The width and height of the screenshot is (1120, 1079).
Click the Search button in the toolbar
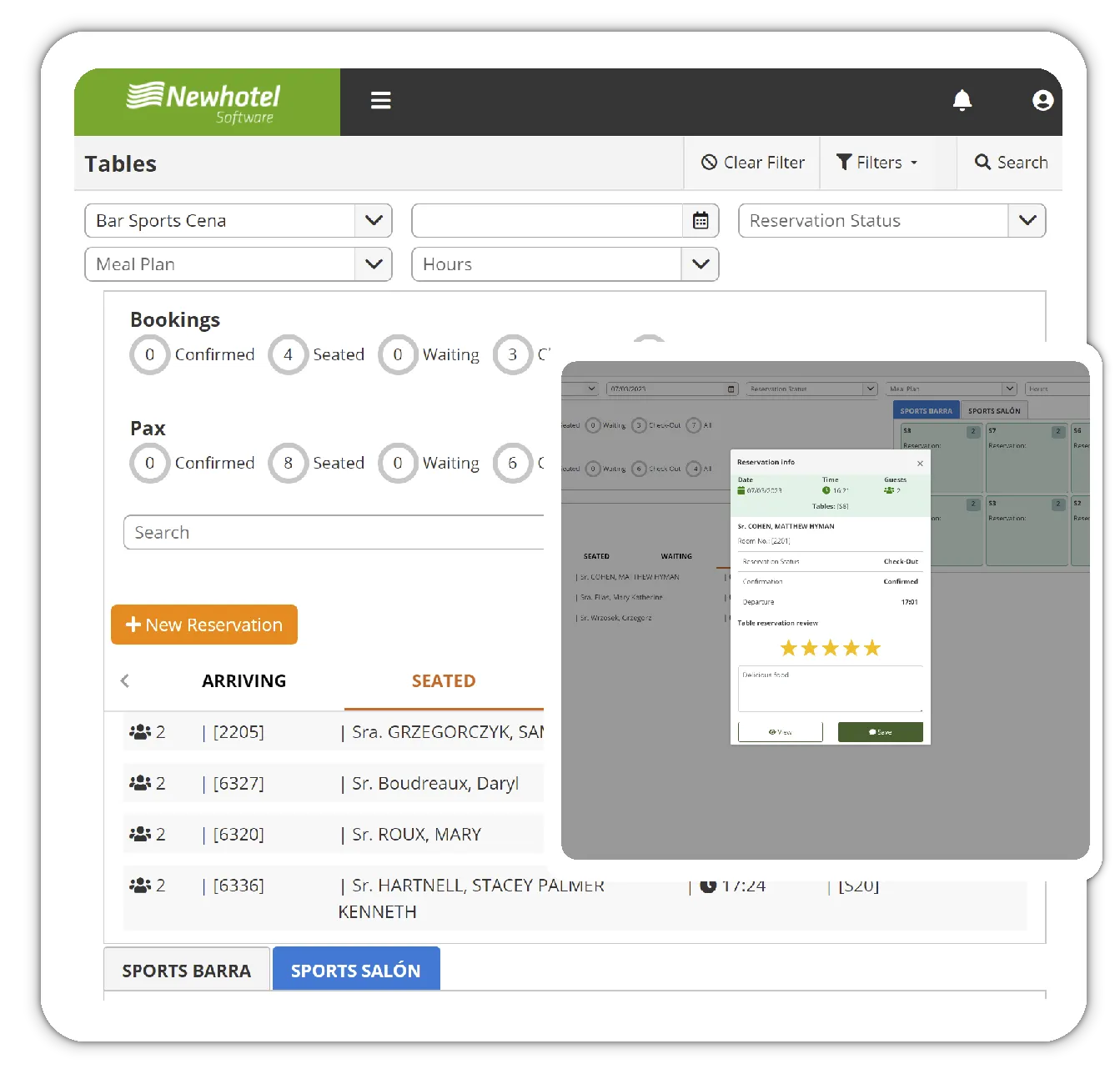click(1011, 163)
